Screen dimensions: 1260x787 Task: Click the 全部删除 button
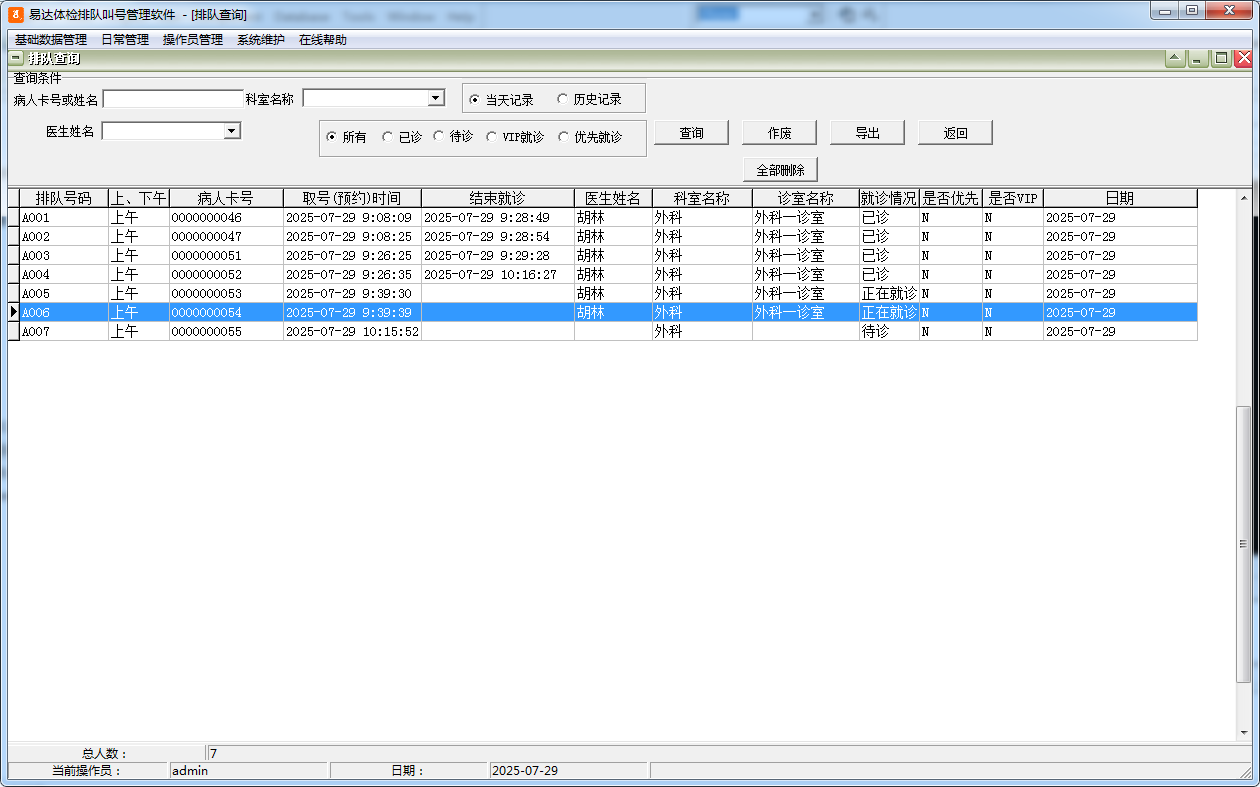pyautogui.click(x=779, y=168)
